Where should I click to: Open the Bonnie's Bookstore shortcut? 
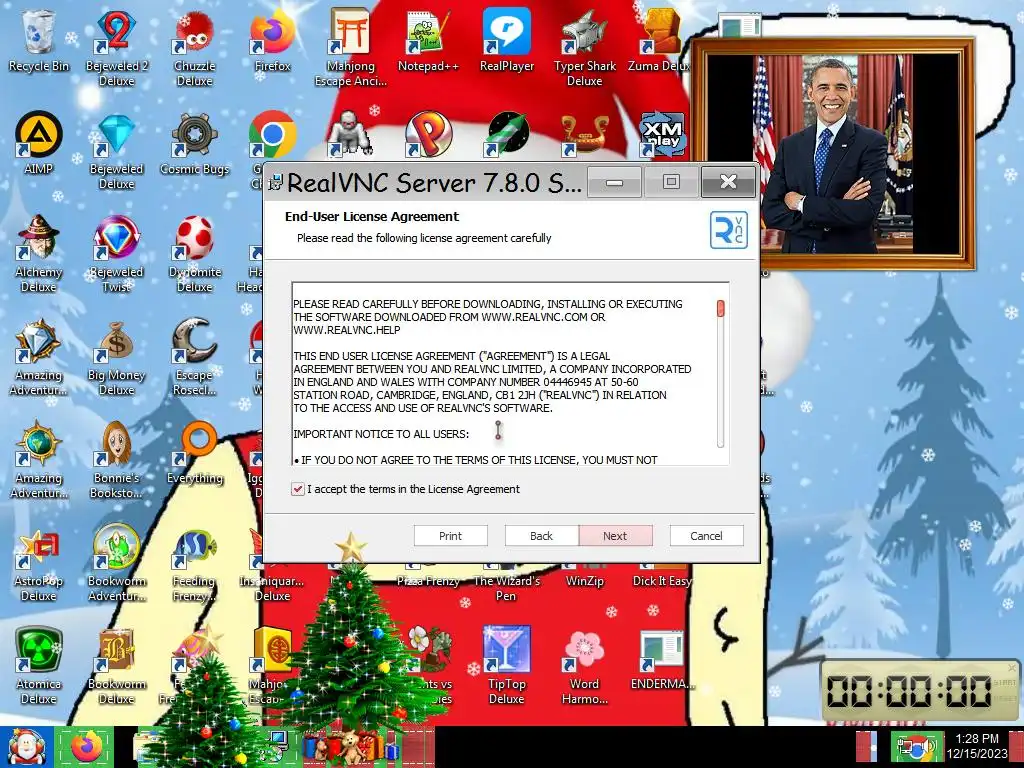116,460
